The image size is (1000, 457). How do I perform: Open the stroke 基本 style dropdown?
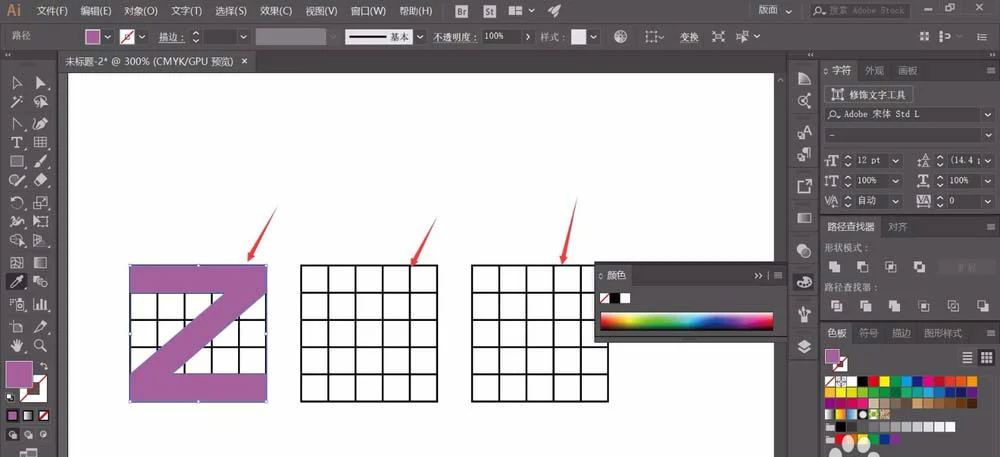point(420,37)
